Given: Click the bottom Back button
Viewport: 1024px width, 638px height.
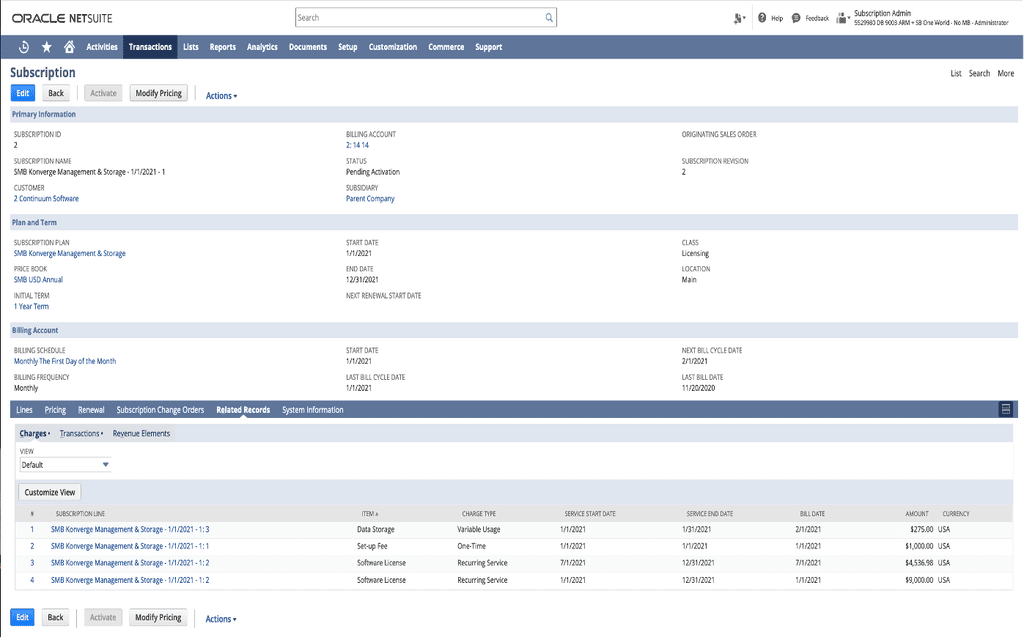Looking at the screenshot, I should (56, 617).
